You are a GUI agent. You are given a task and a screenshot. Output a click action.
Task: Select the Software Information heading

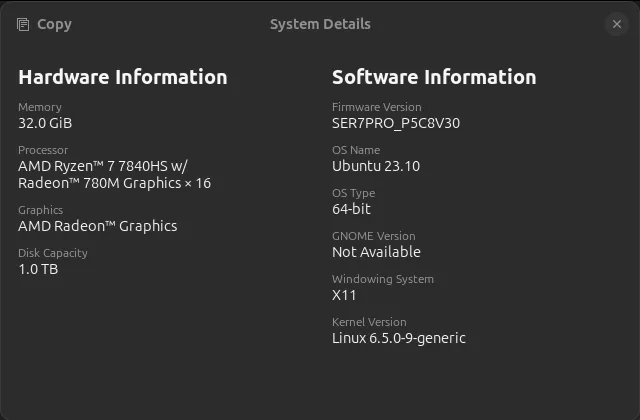434,77
